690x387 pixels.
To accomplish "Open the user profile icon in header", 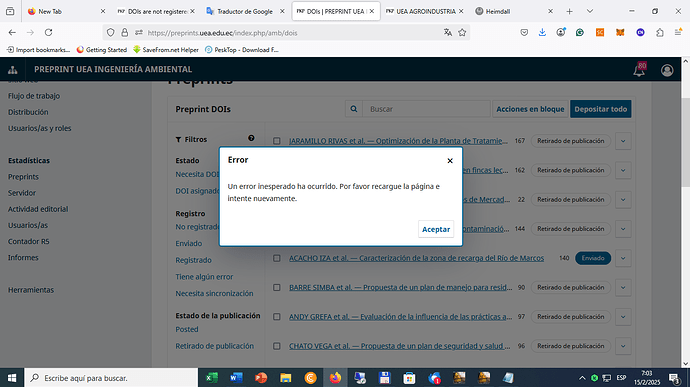I will click(667, 70).
